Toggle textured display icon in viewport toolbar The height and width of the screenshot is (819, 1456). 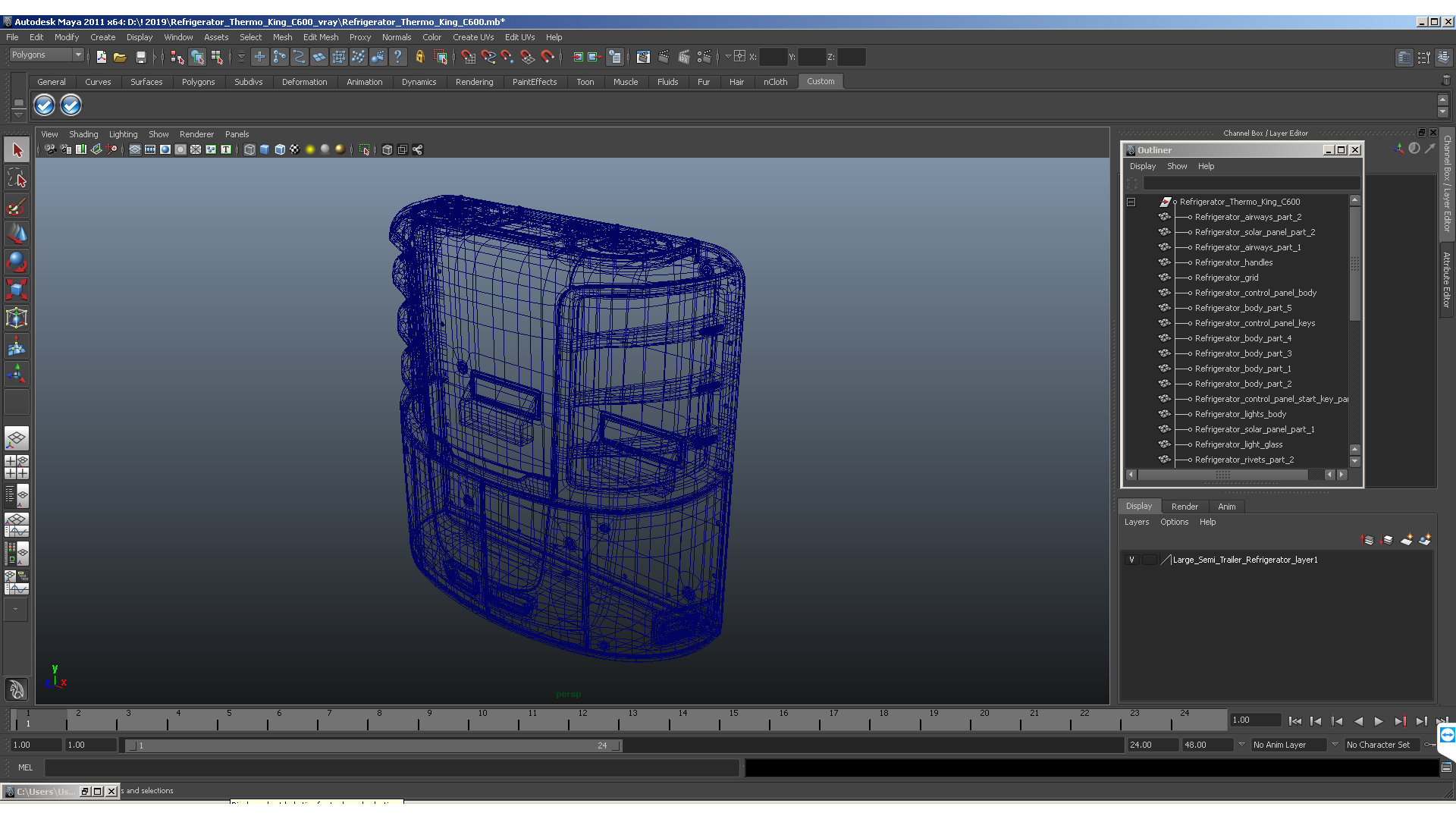[295, 149]
